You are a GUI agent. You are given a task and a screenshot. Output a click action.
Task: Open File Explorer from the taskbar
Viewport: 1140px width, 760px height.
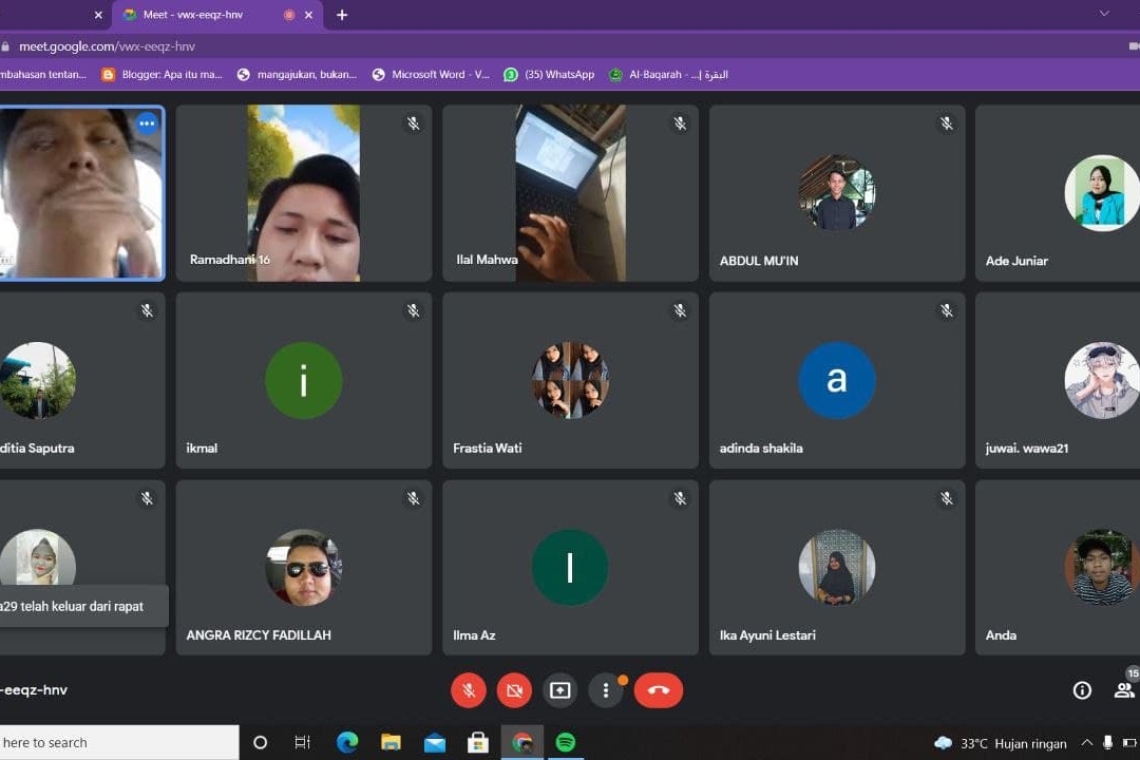pyautogui.click(x=391, y=743)
